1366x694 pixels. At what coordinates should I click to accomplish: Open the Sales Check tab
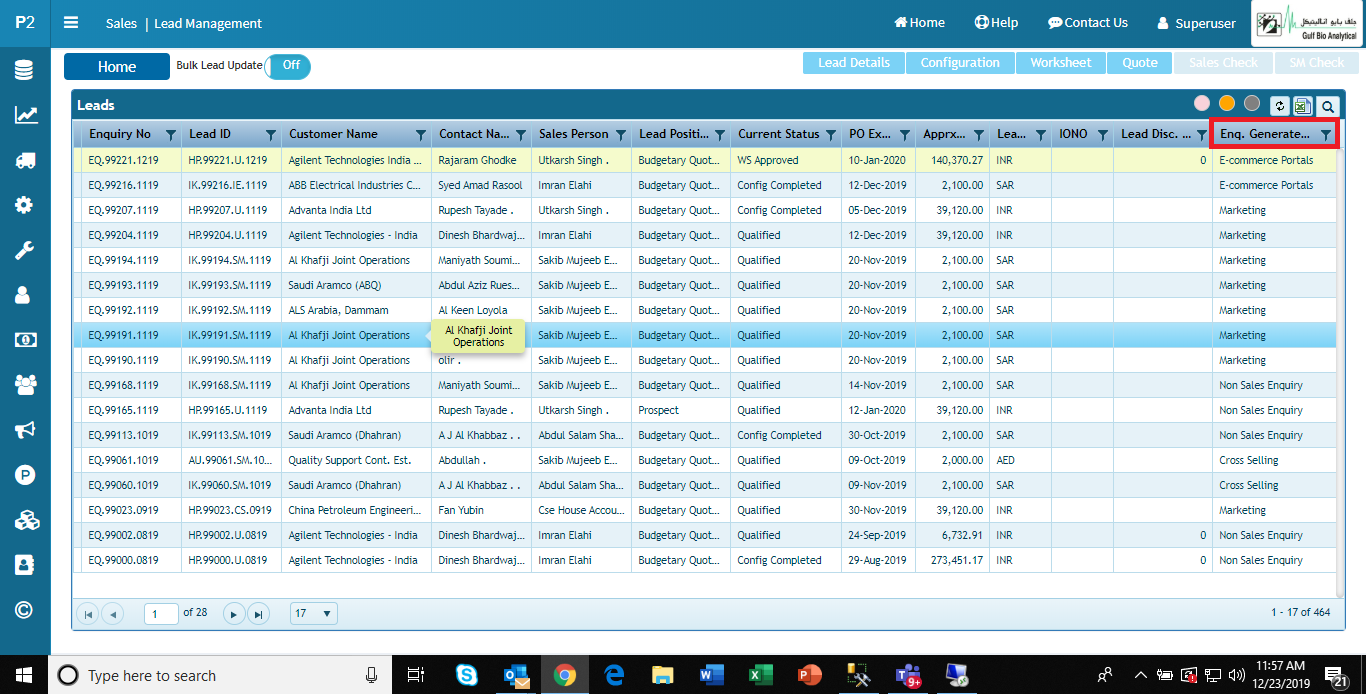coord(1224,63)
